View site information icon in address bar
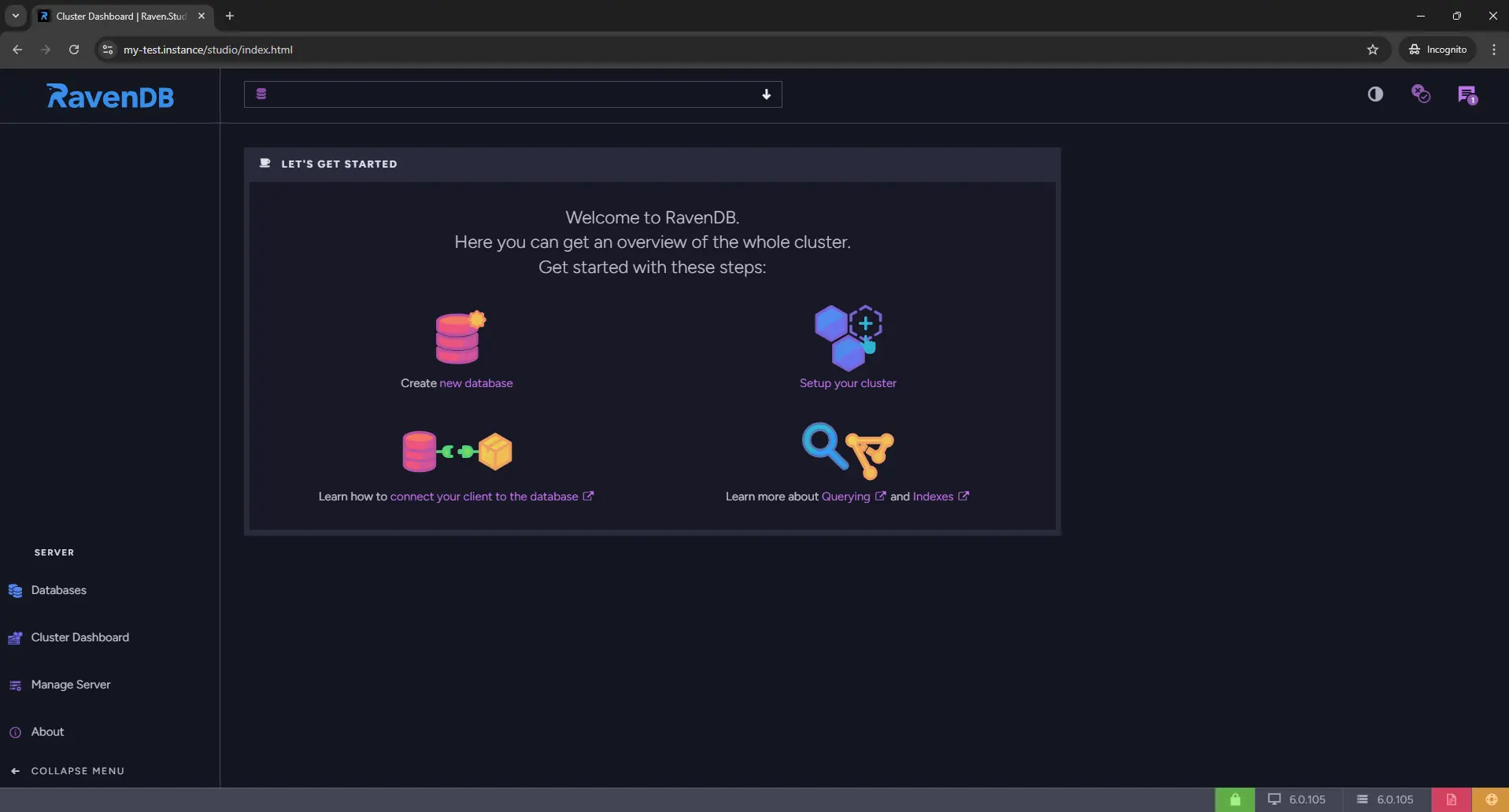This screenshot has height=812, width=1509. 108,50
